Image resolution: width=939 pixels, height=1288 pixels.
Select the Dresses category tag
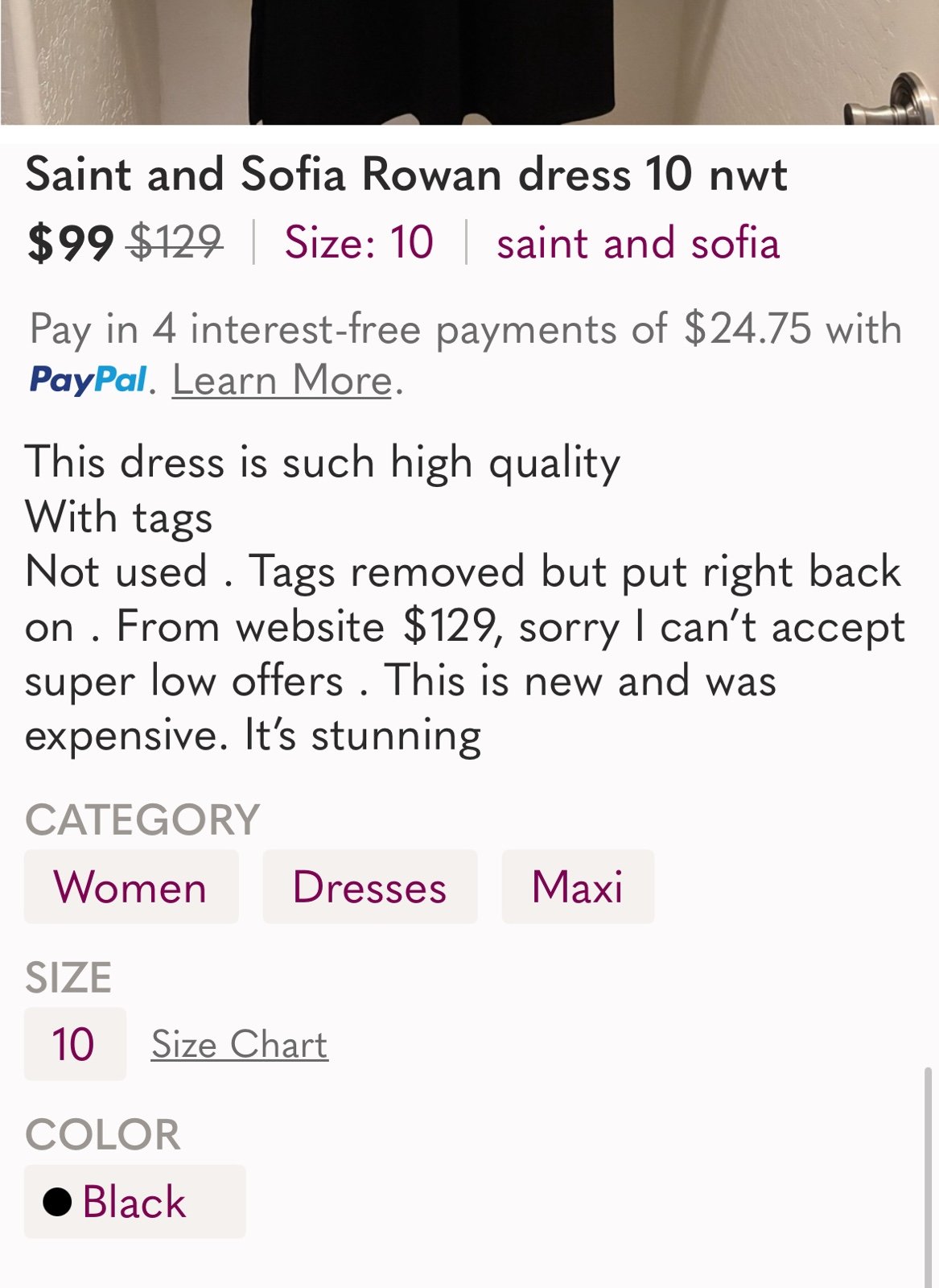point(370,886)
